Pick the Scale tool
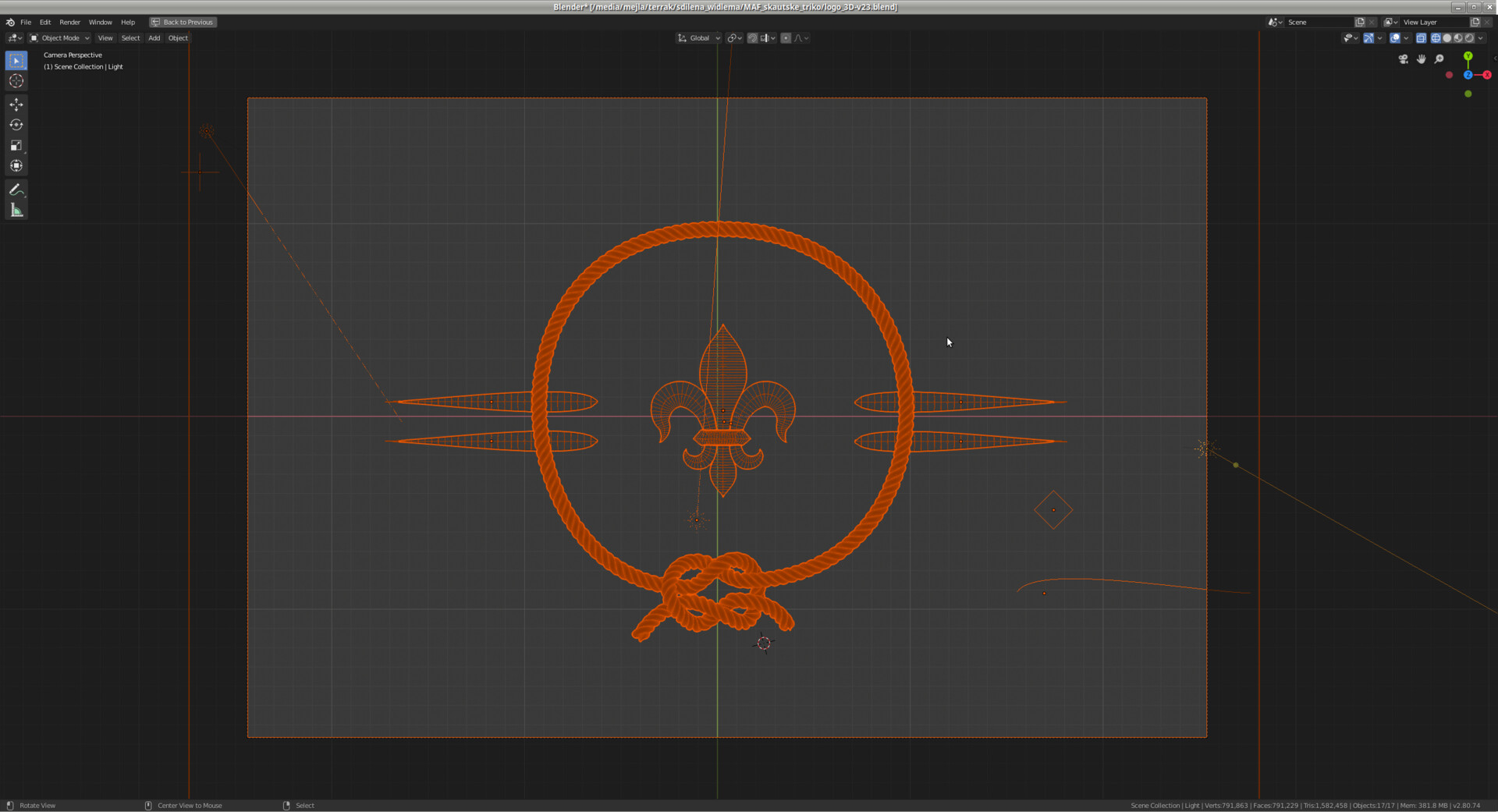The height and width of the screenshot is (812, 1498). click(x=16, y=146)
